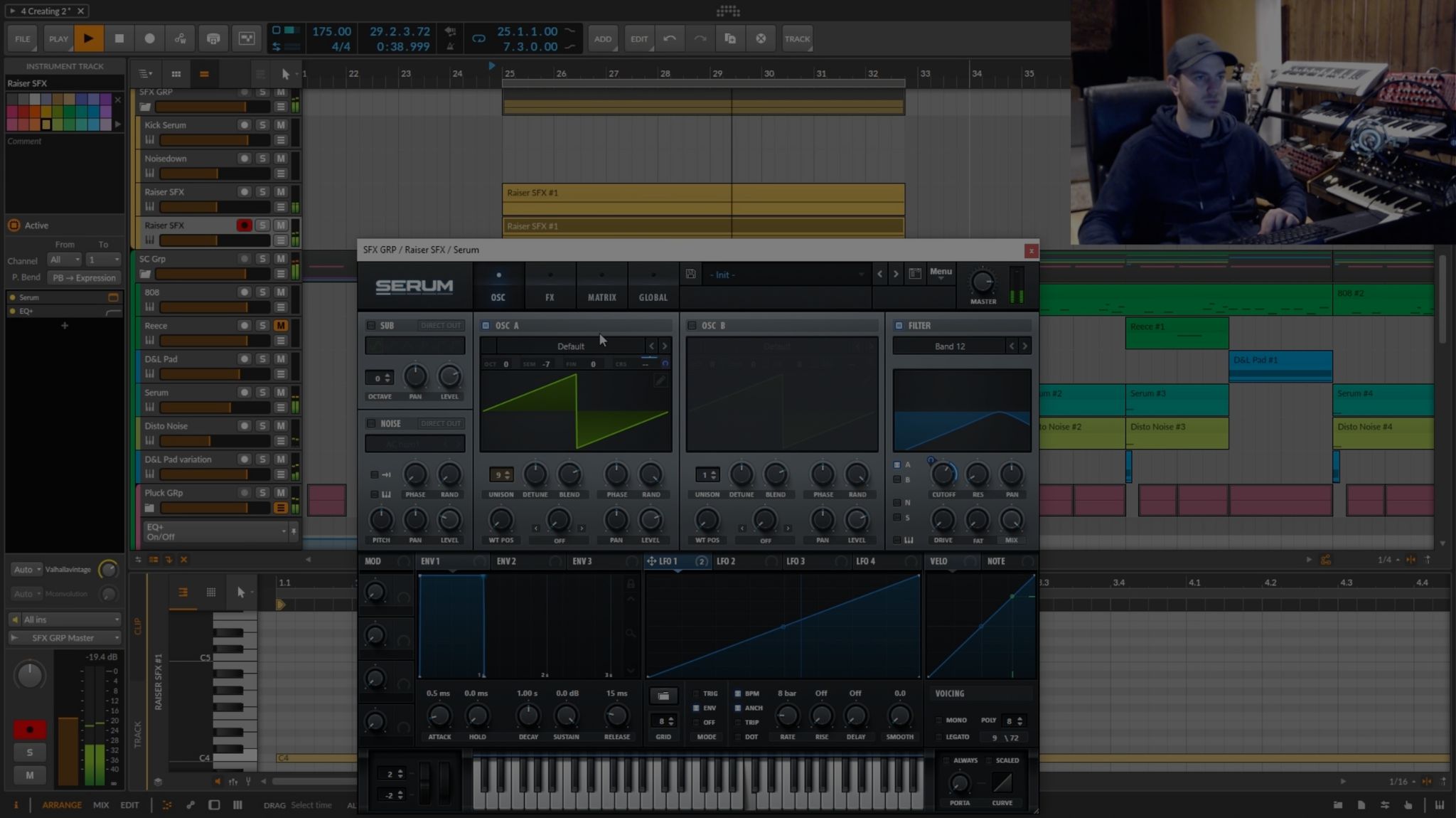Image resolution: width=1456 pixels, height=818 pixels.
Task: Enable LFO TRIG mode
Action: [697, 694]
